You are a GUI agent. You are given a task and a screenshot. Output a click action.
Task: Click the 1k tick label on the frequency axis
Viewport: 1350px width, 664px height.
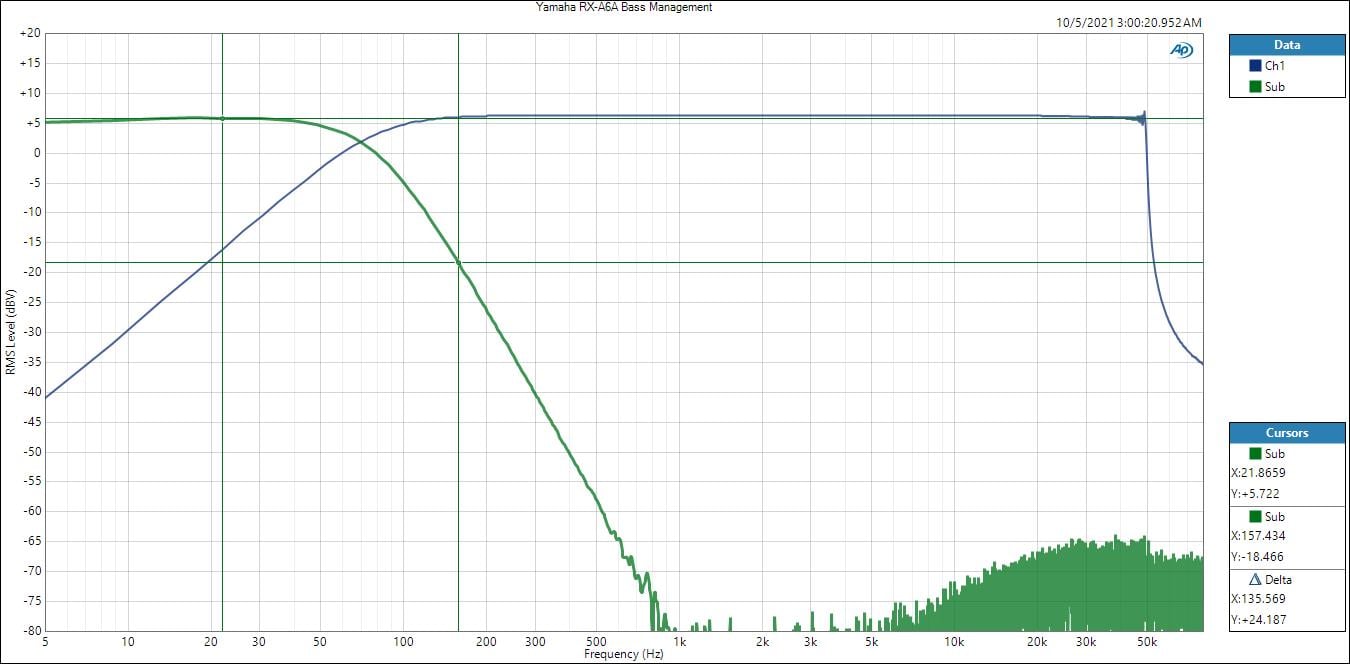click(679, 640)
